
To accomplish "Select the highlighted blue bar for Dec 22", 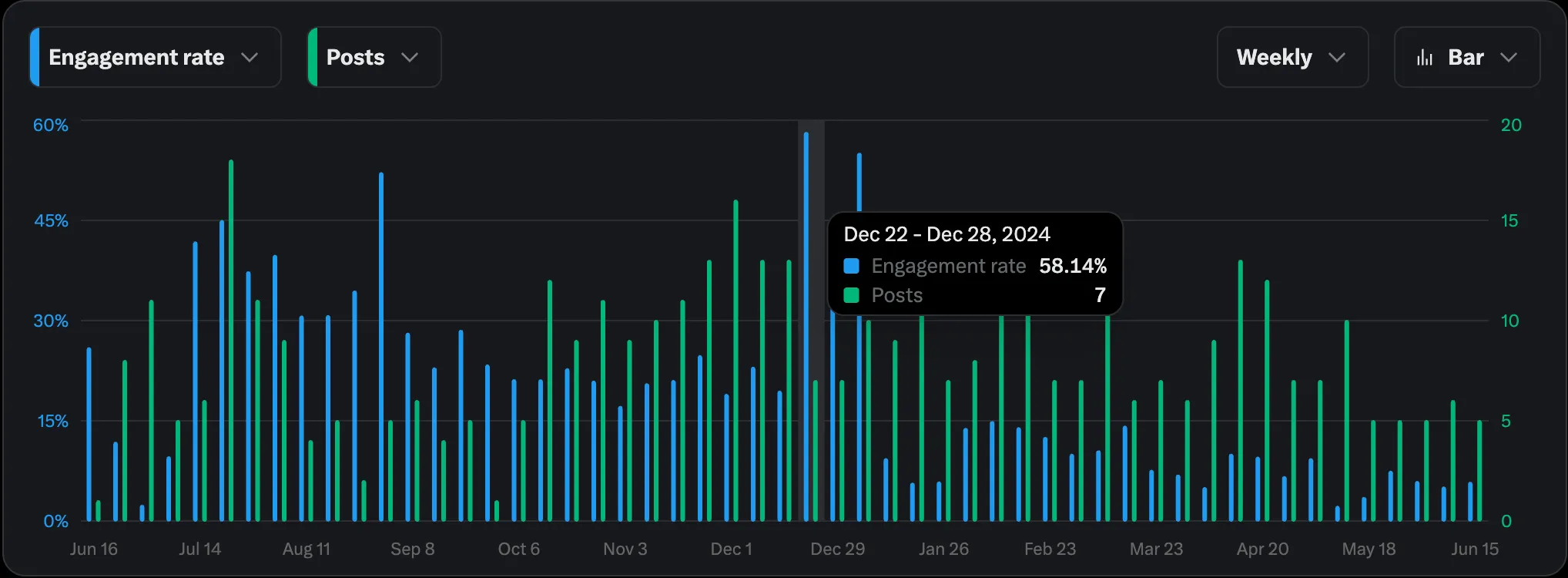I will pos(806,324).
